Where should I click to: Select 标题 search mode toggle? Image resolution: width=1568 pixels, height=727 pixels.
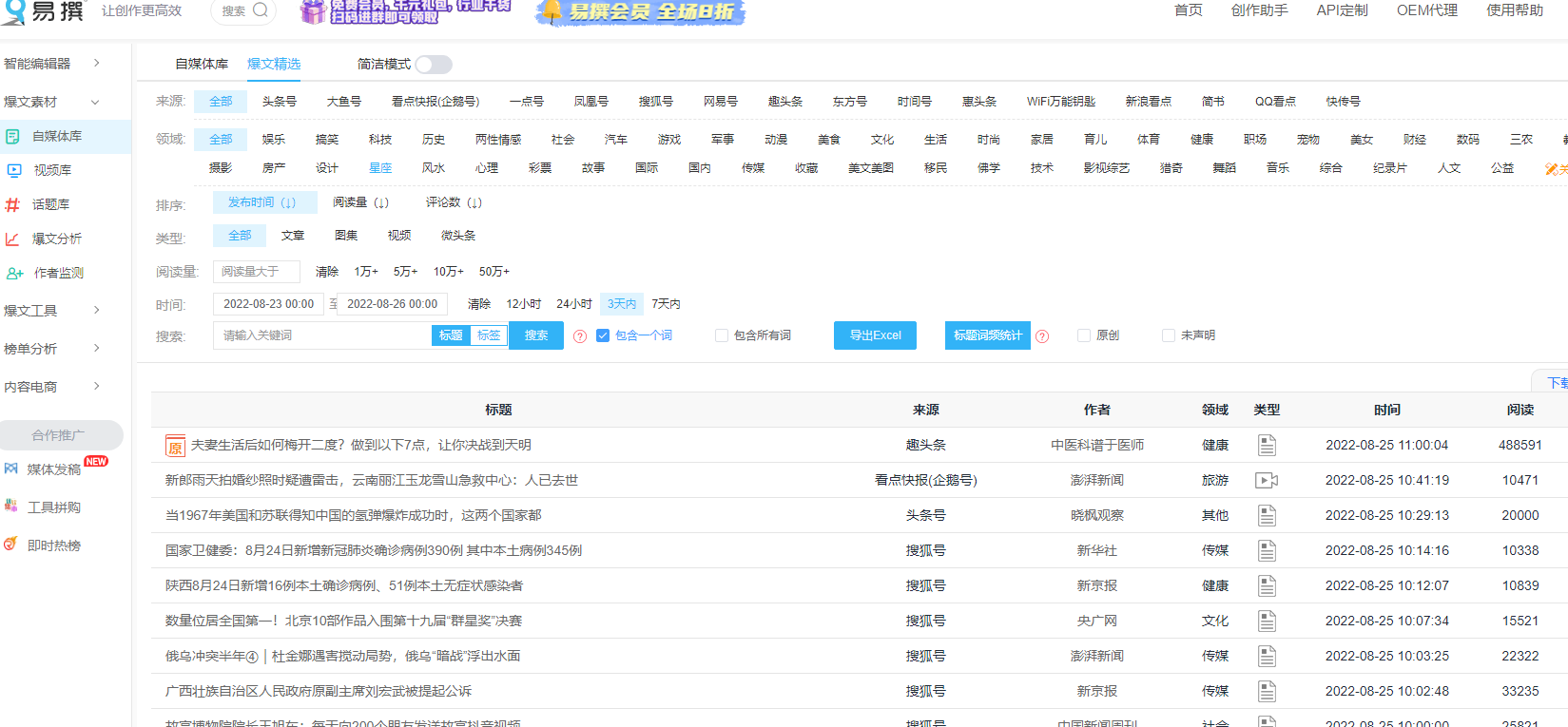(x=451, y=335)
